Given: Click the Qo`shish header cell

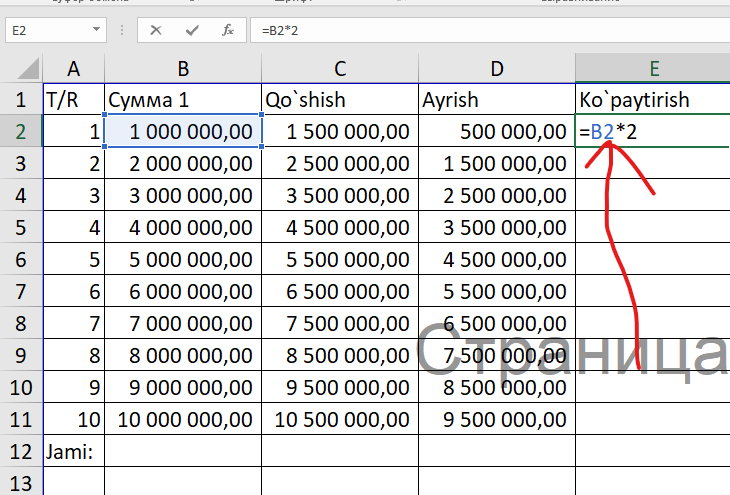Looking at the screenshot, I should tap(340, 100).
